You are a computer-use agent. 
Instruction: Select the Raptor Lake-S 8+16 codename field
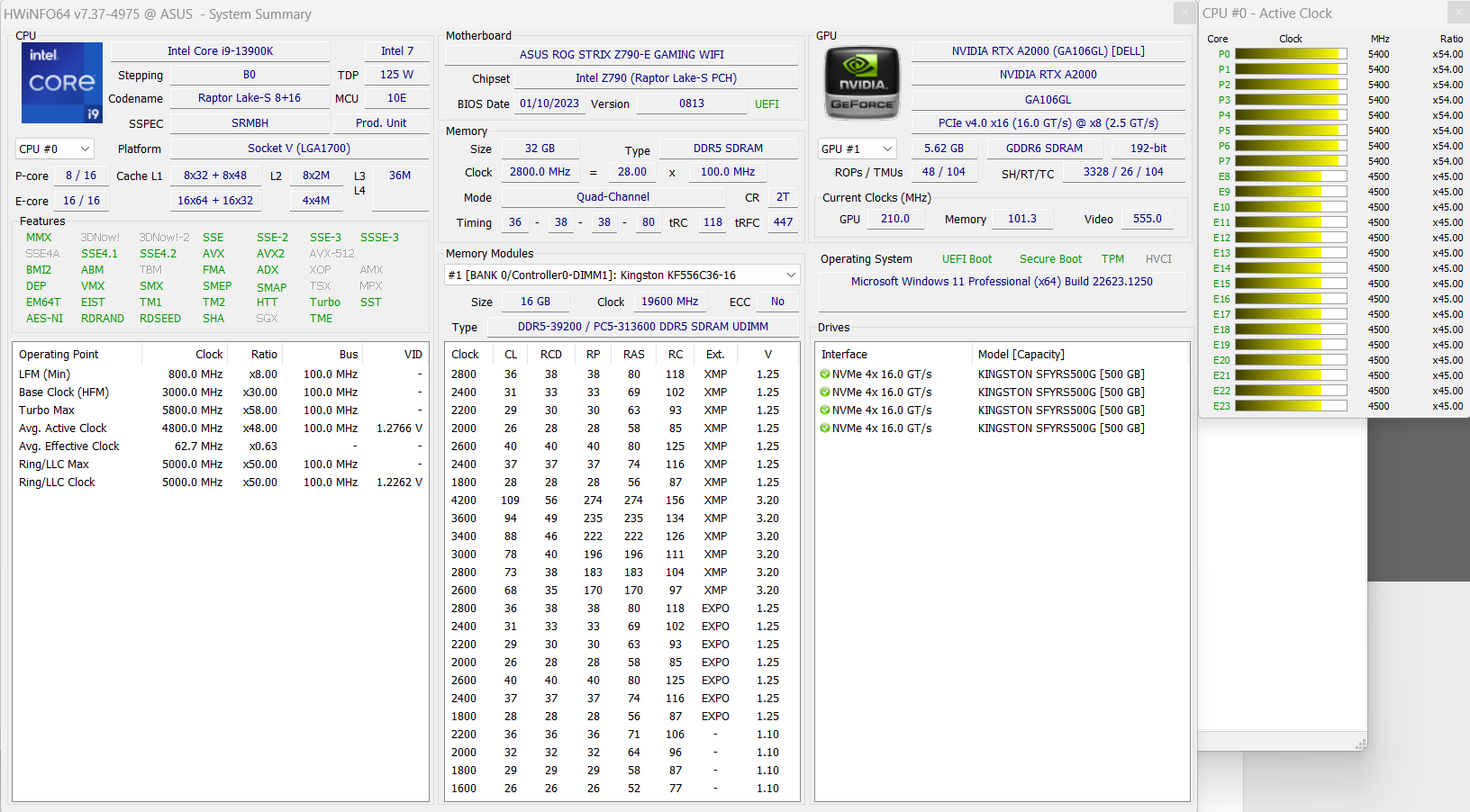tap(250, 98)
